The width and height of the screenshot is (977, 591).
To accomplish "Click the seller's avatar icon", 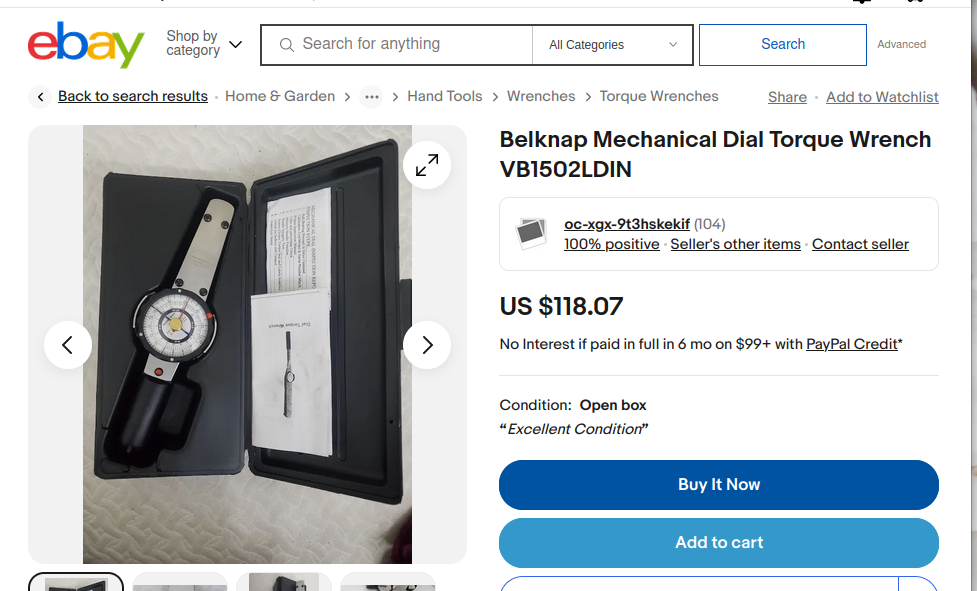I will pyautogui.click(x=531, y=234).
